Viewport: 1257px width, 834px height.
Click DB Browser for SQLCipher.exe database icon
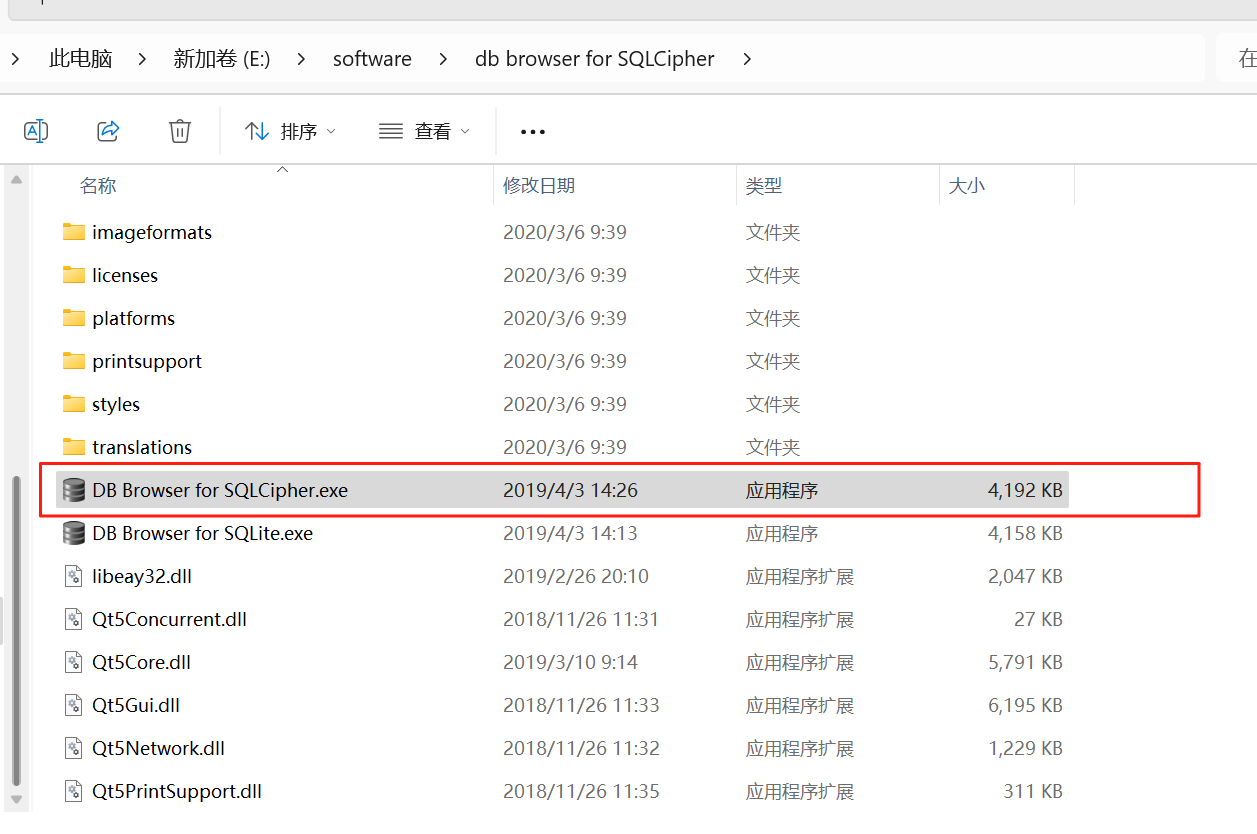[x=74, y=490]
